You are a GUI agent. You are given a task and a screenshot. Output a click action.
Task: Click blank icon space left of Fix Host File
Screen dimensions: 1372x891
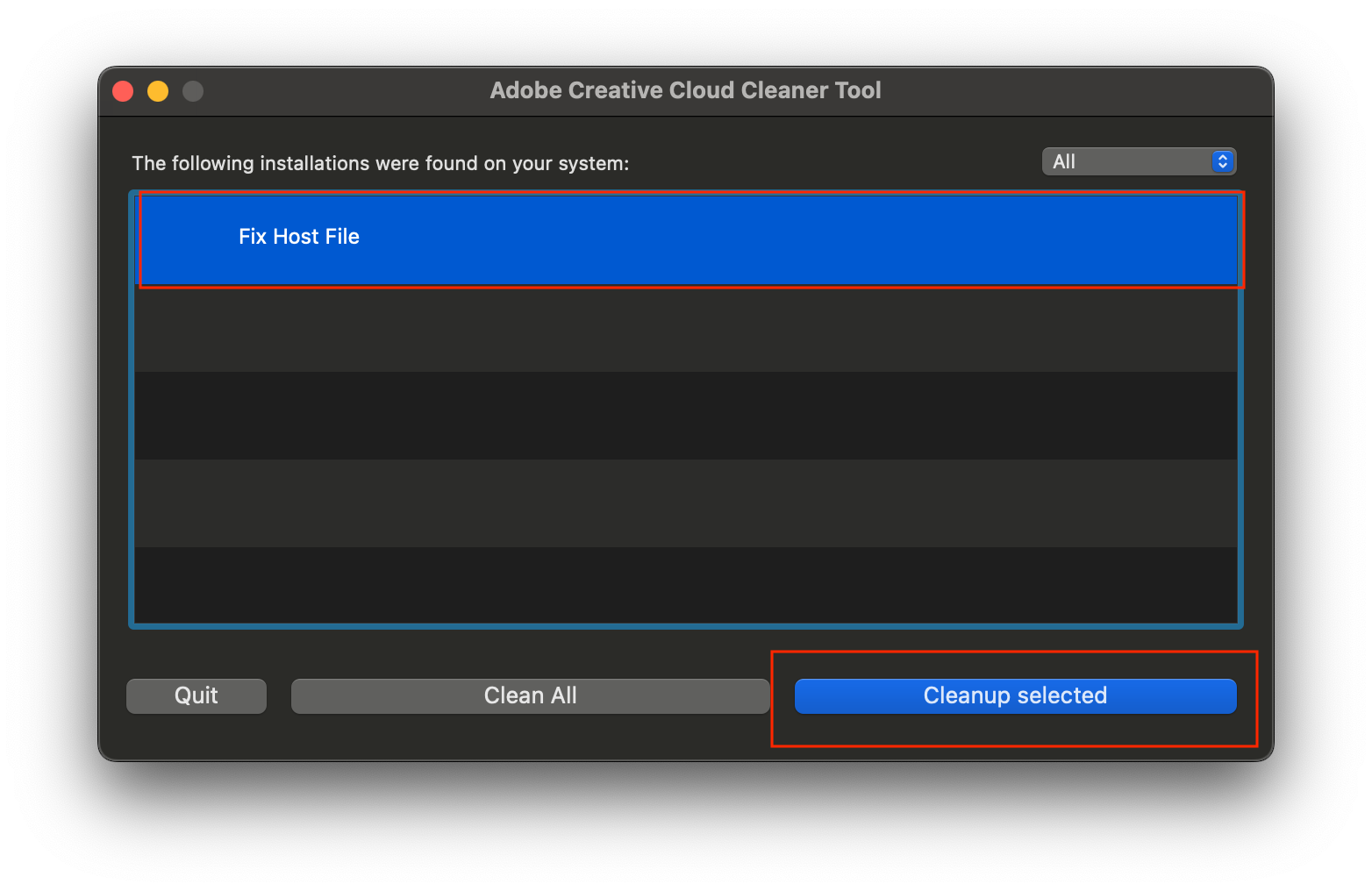(x=186, y=237)
